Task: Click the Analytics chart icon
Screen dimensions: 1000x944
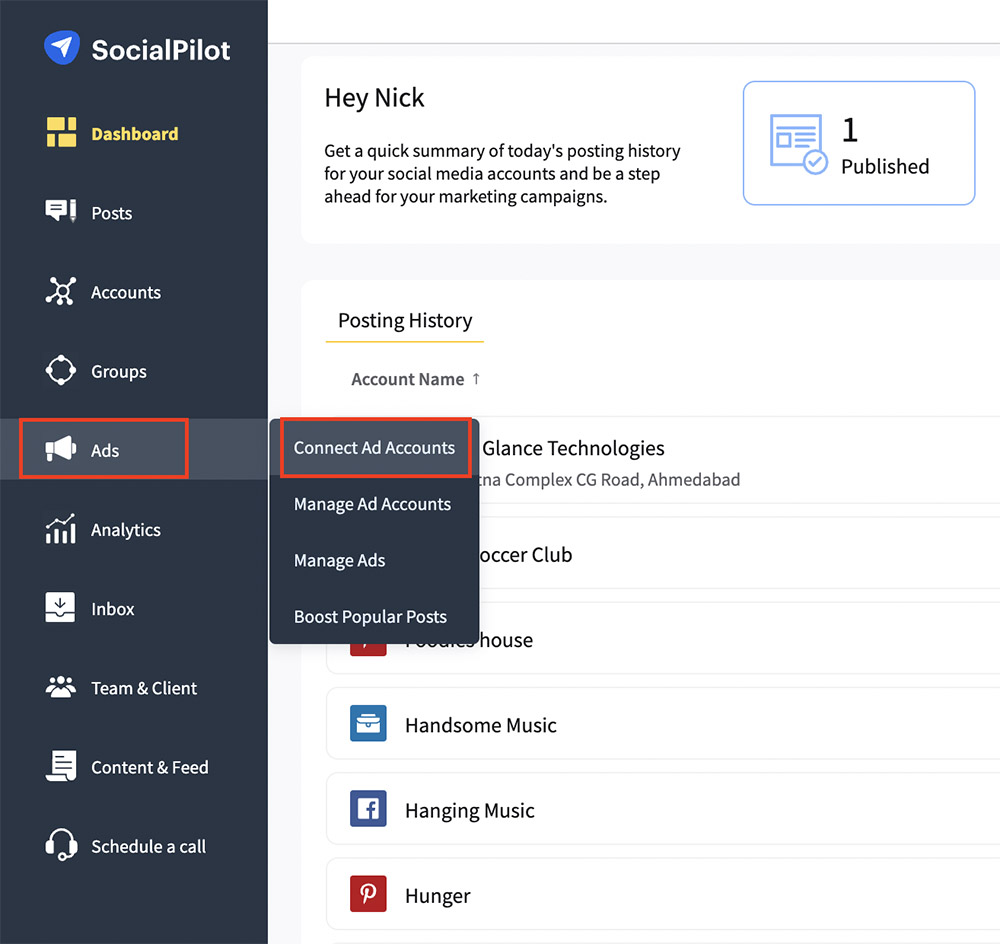Action: pos(61,529)
